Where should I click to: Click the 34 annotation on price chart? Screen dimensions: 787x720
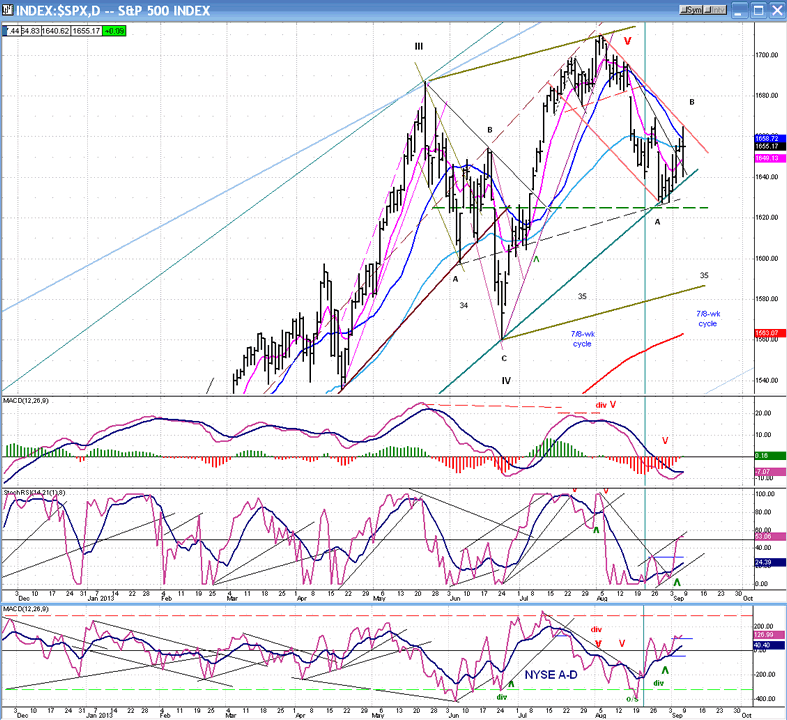(x=464, y=305)
